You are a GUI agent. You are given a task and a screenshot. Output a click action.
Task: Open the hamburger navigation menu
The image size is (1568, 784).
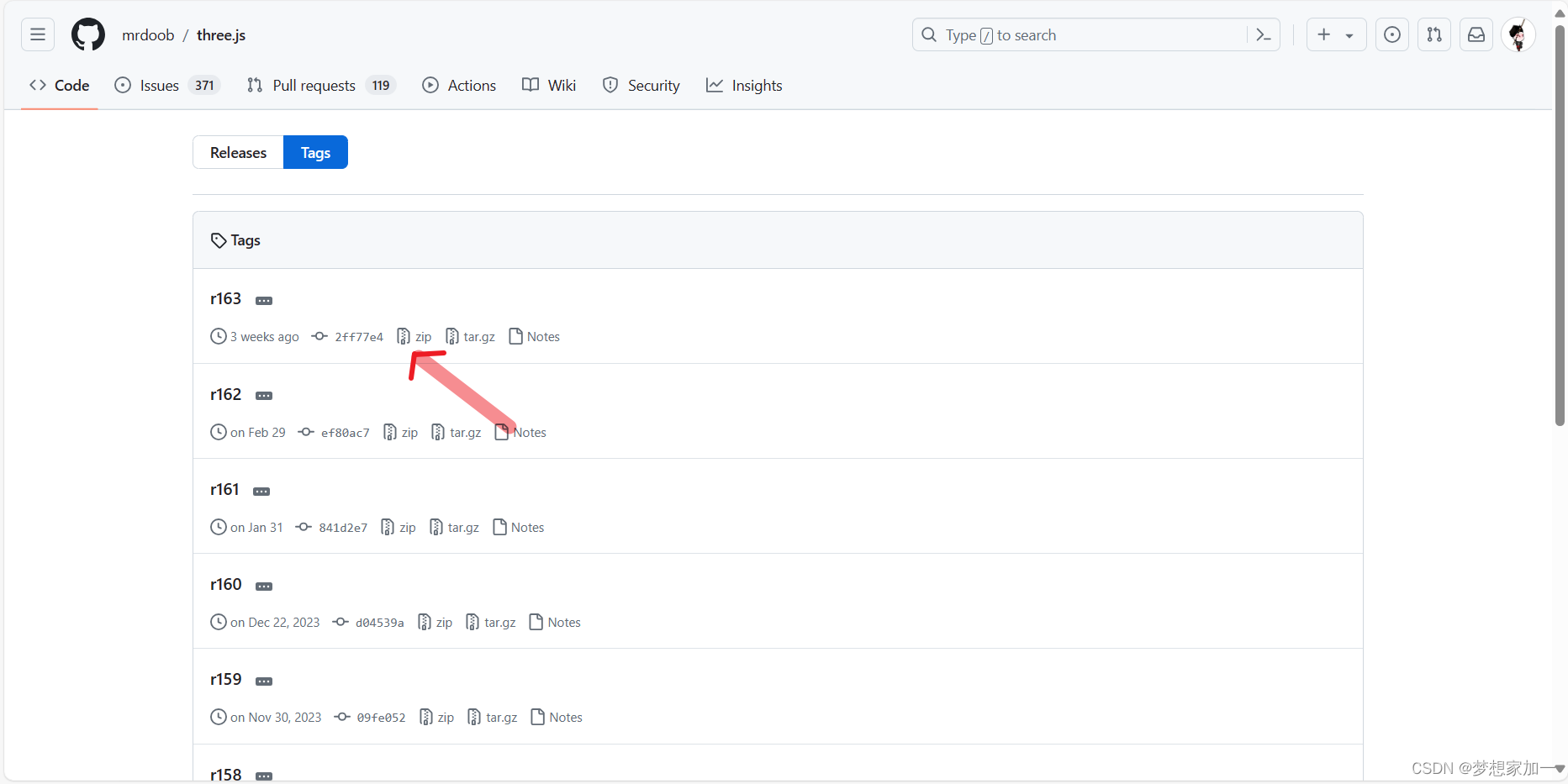(38, 34)
